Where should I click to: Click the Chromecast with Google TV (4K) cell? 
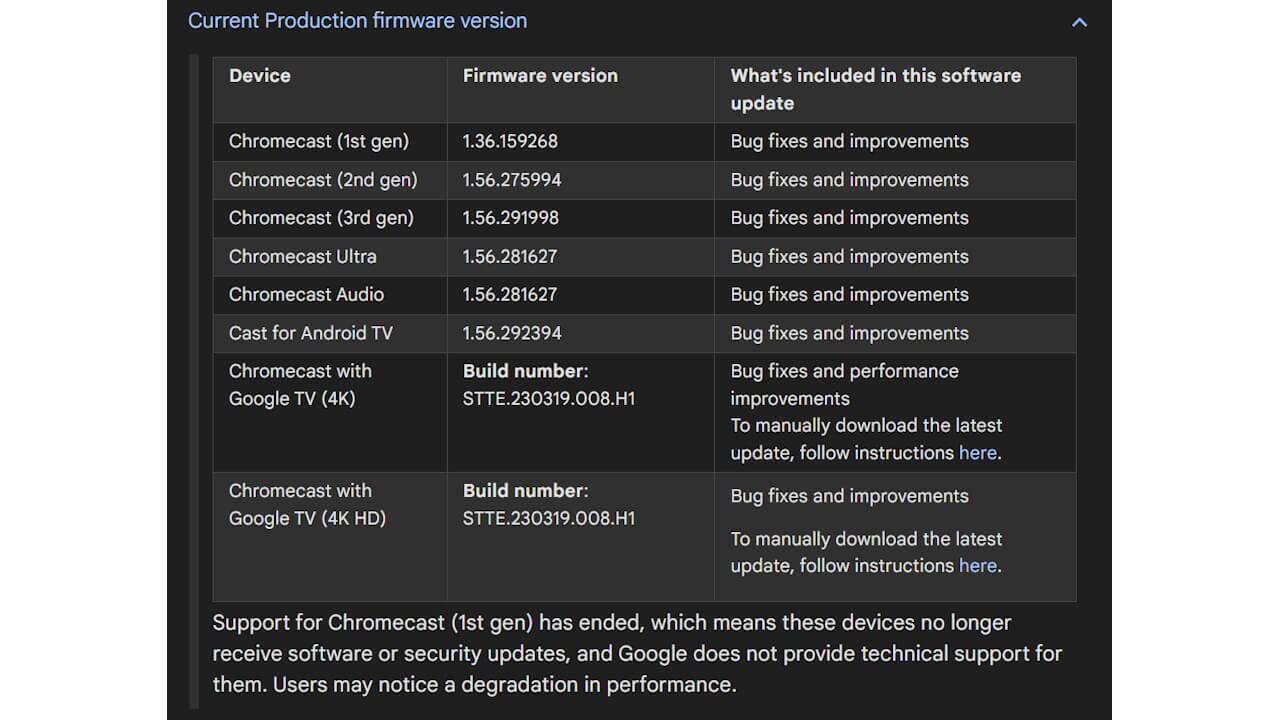click(x=300, y=384)
